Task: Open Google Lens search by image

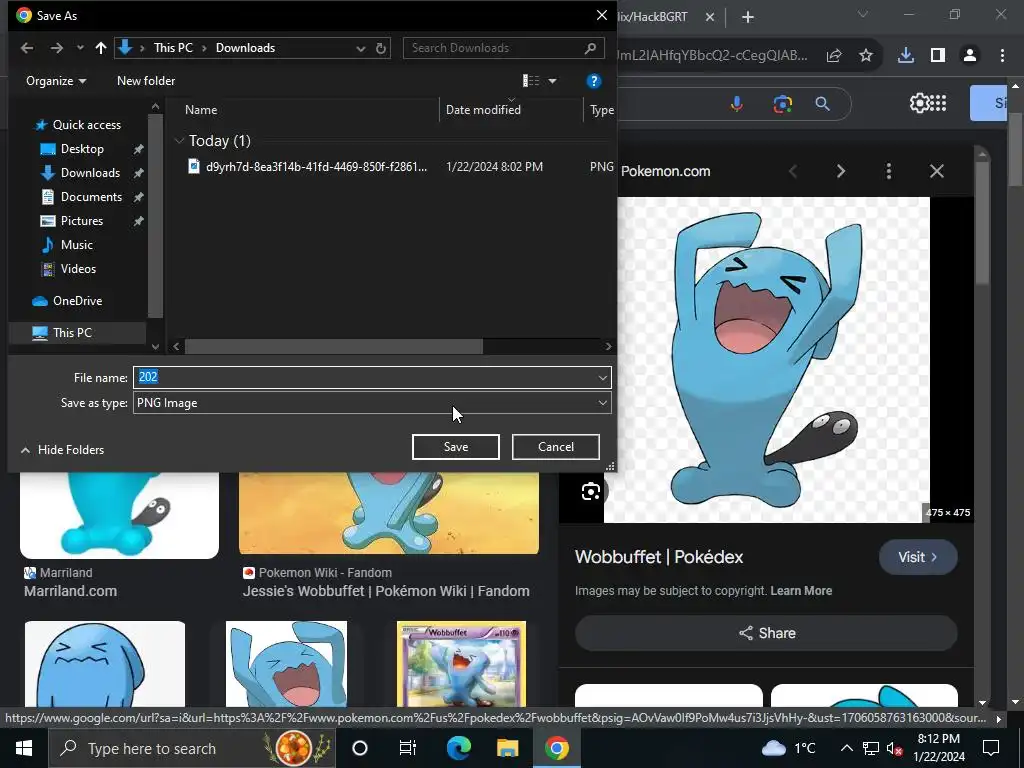Action: [782, 104]
